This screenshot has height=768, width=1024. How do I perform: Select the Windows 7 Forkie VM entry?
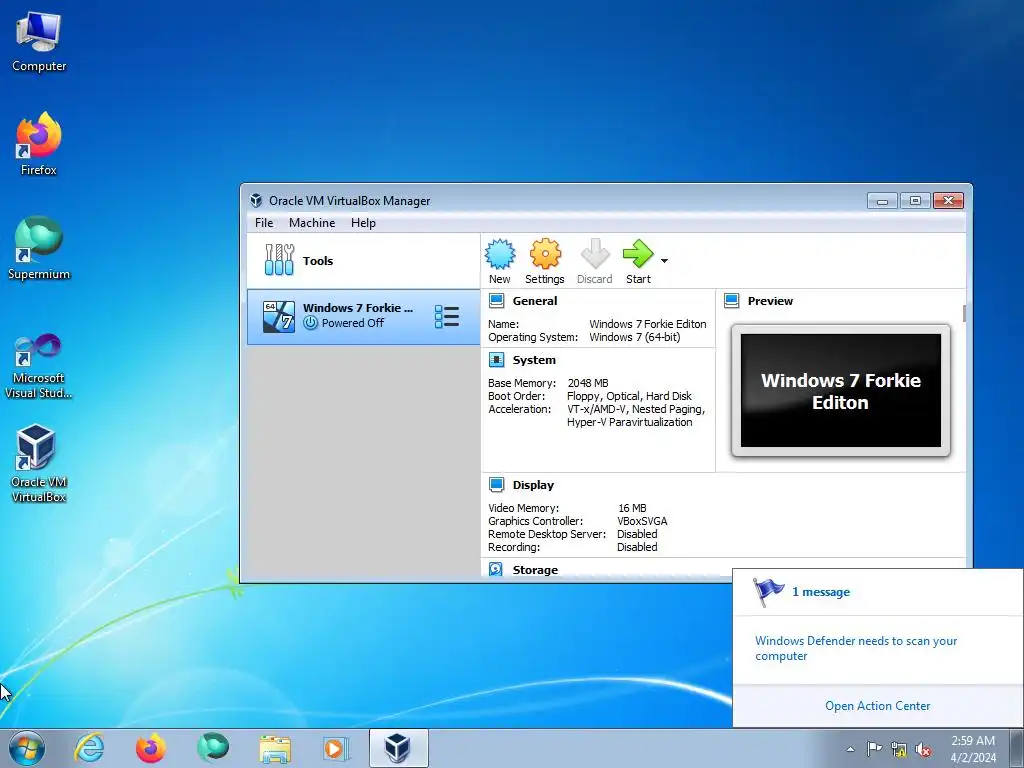pyautogui.click(x=364, y=317)
